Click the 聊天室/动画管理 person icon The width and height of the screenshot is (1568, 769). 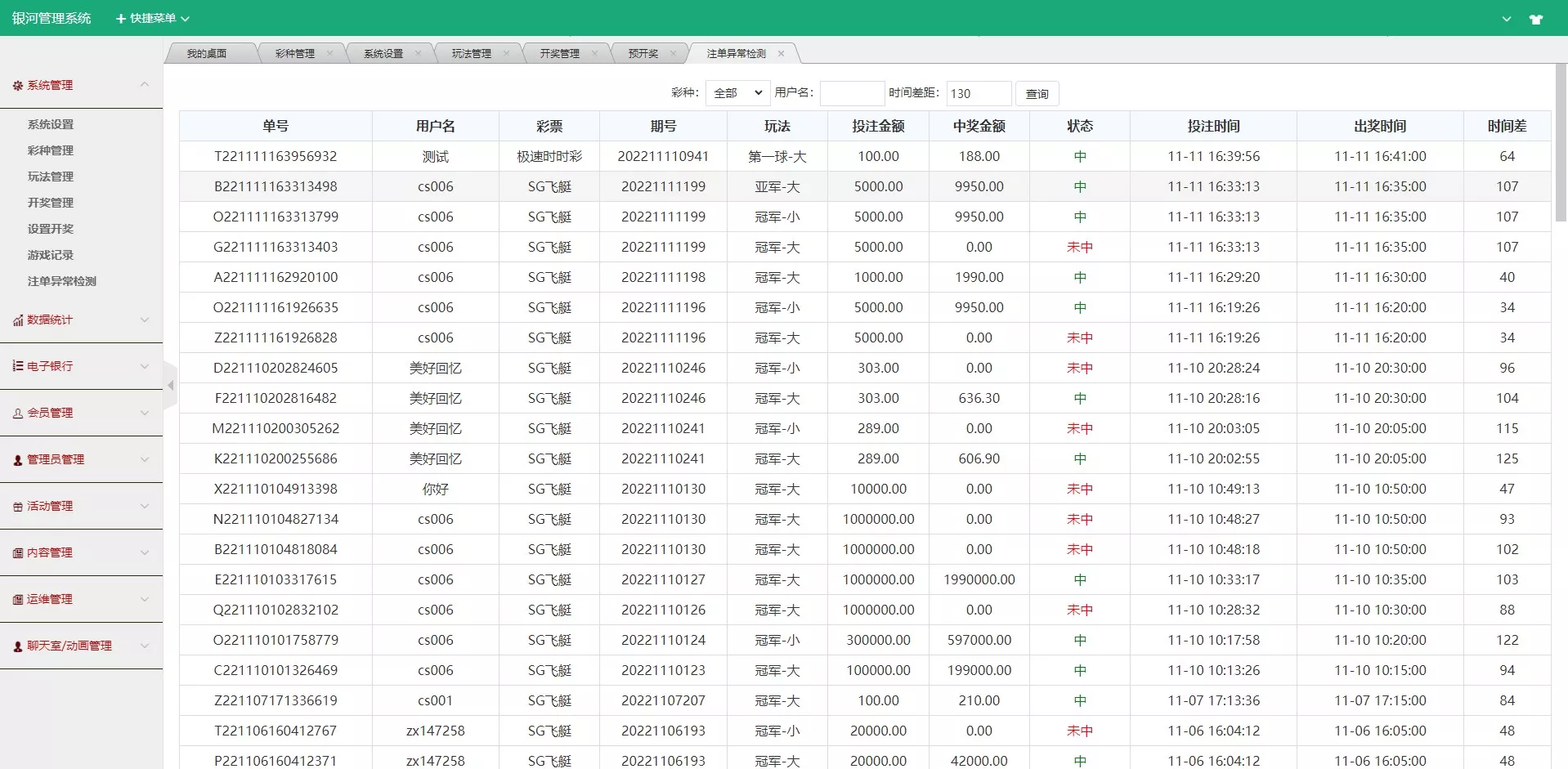pyautogui.click(x=16, y=646)
